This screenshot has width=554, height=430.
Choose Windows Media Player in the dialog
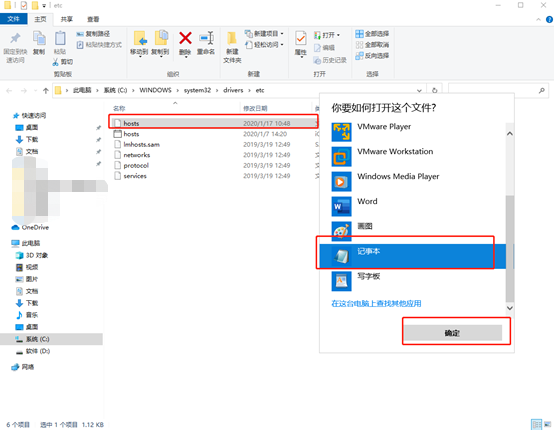[412, 181]
